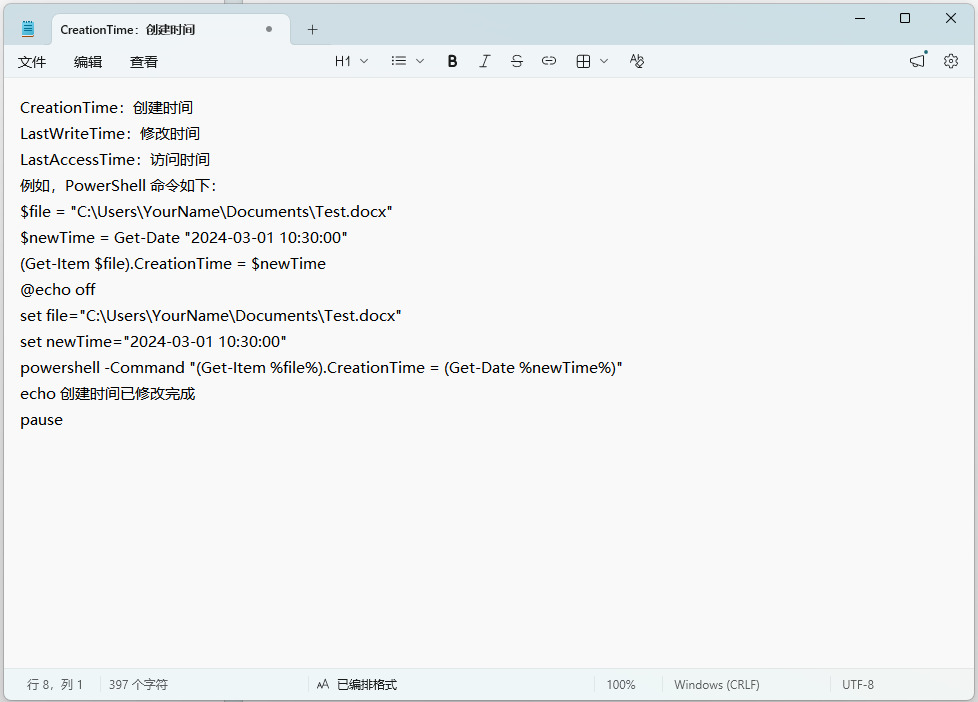978x702 pixels.
Task: Click the UTF-8 encoding indicator
Action: pyautogui.click(x=858, y=685)
